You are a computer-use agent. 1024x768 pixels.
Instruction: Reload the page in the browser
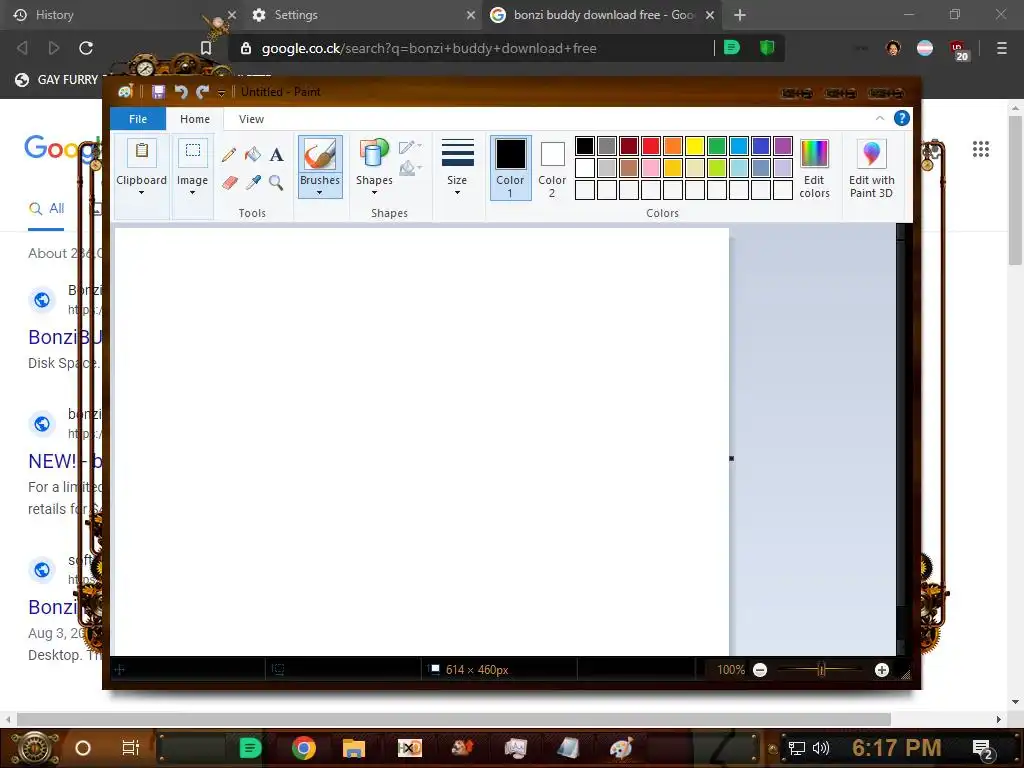(86, 48)
